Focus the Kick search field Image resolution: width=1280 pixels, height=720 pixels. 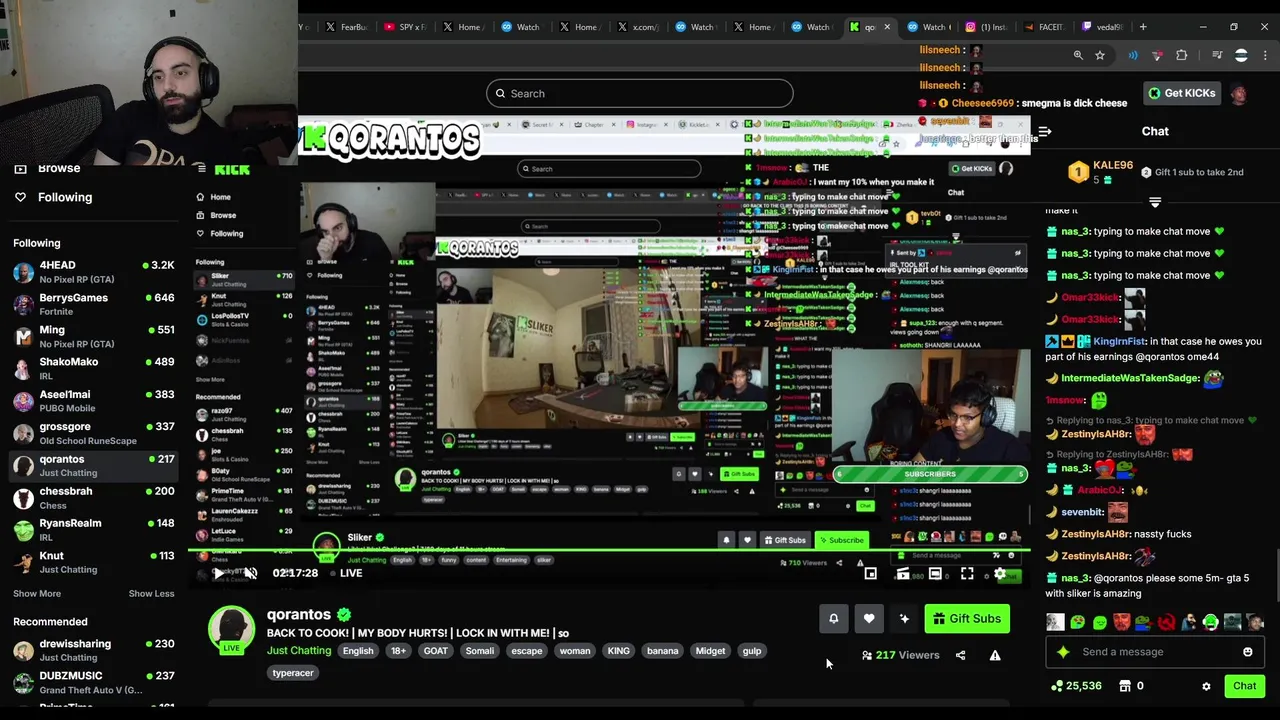point(640,94)
